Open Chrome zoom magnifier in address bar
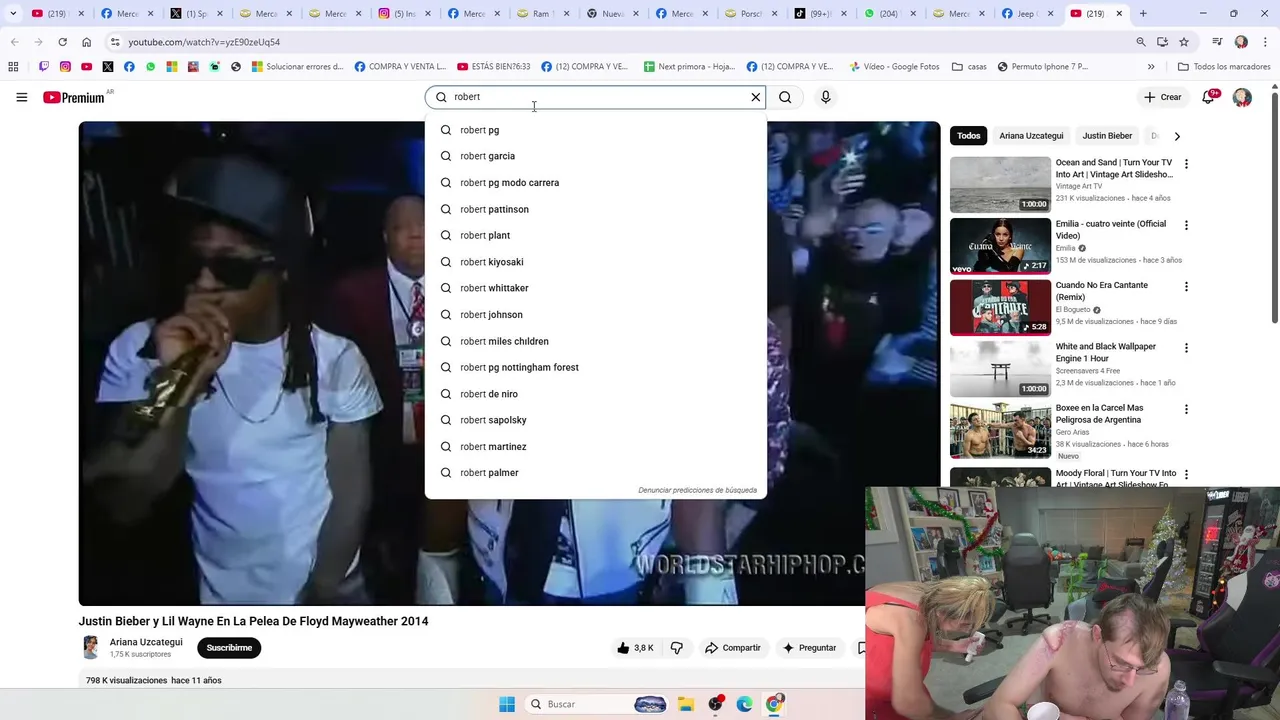The image size is (1280, 720). coord(1141,42)
